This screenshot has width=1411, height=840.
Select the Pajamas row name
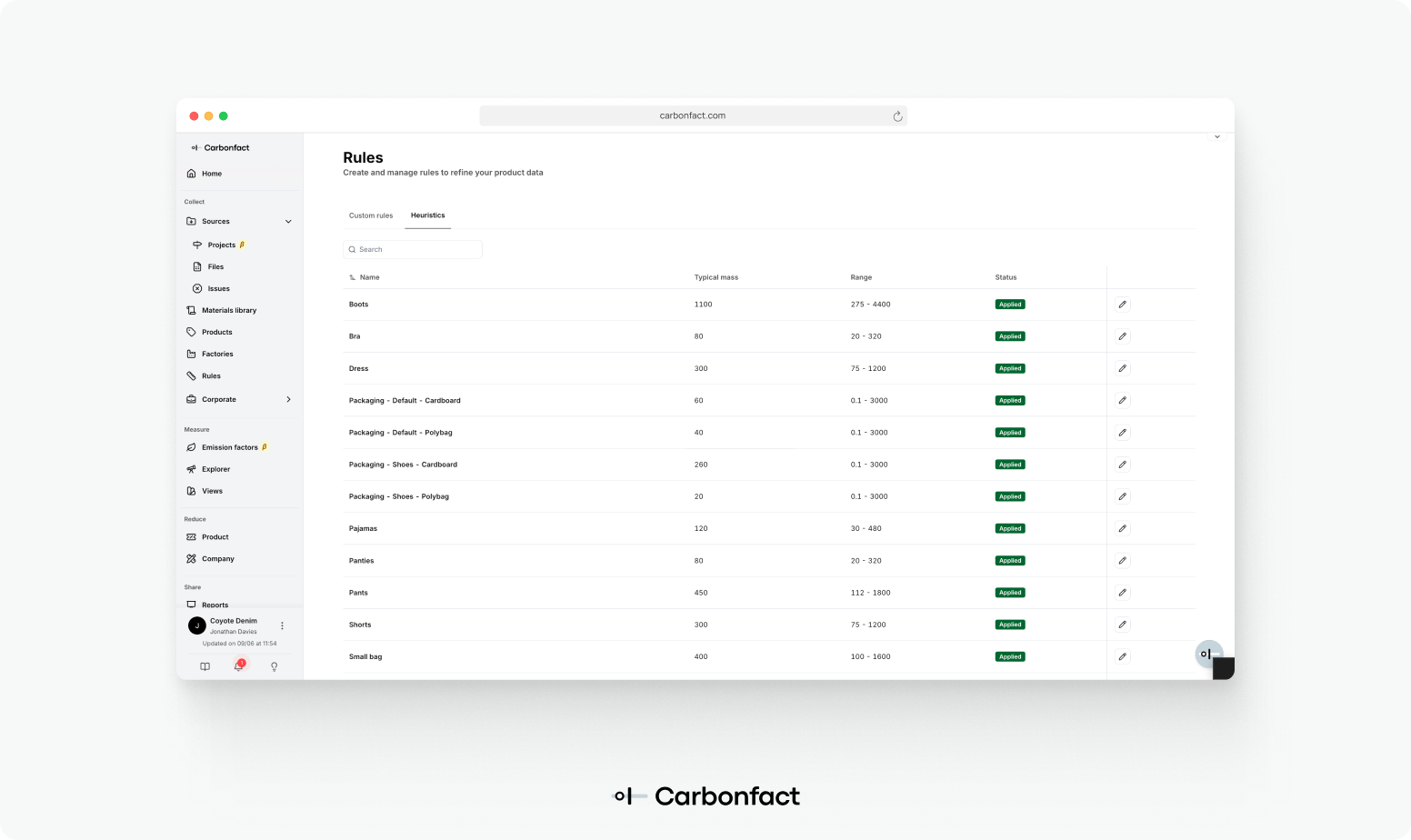pyautogui.click(x=363, y=528)
